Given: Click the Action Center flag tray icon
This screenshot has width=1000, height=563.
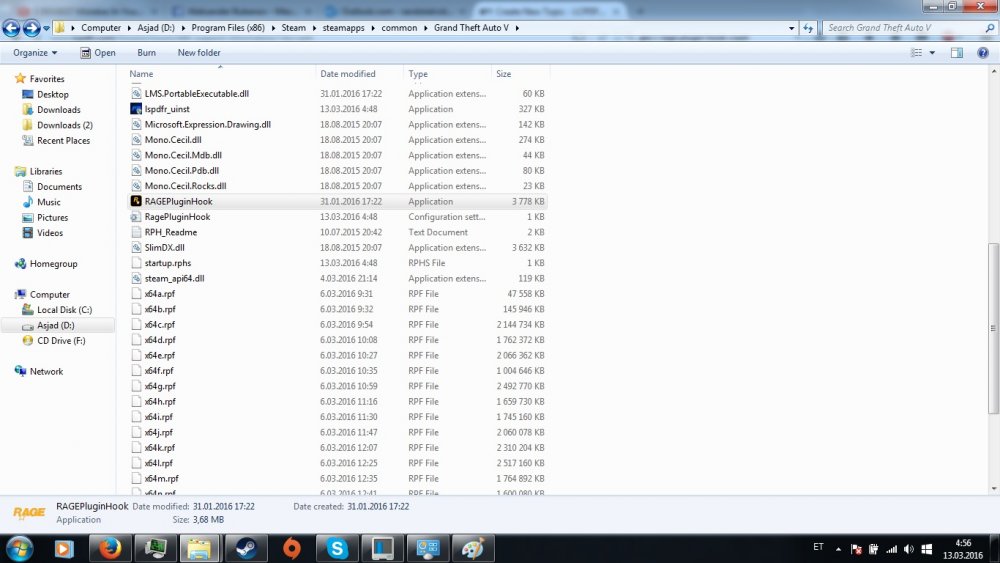Looking at the screenshot, I should 857,549.
